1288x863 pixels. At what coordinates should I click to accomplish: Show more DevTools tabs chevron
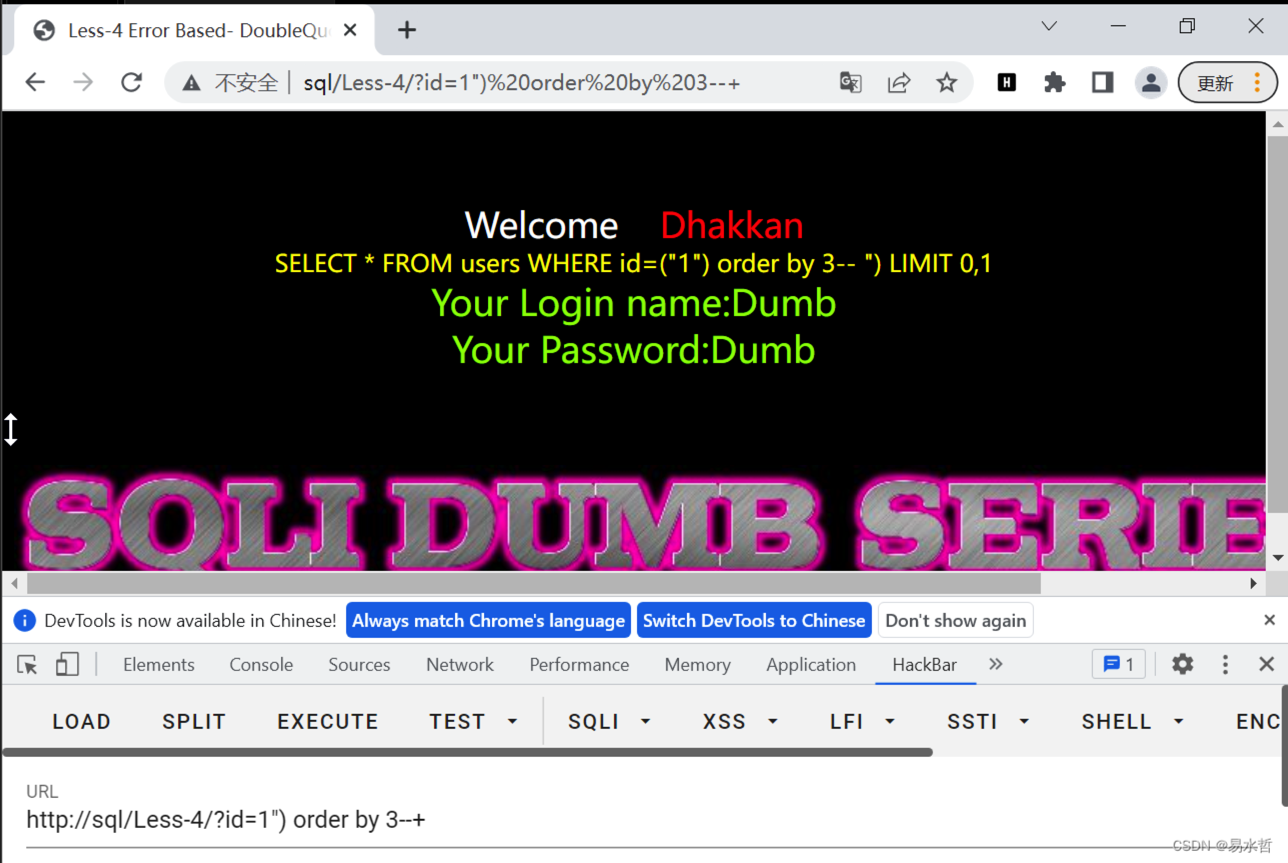click(x=995, y=664)
